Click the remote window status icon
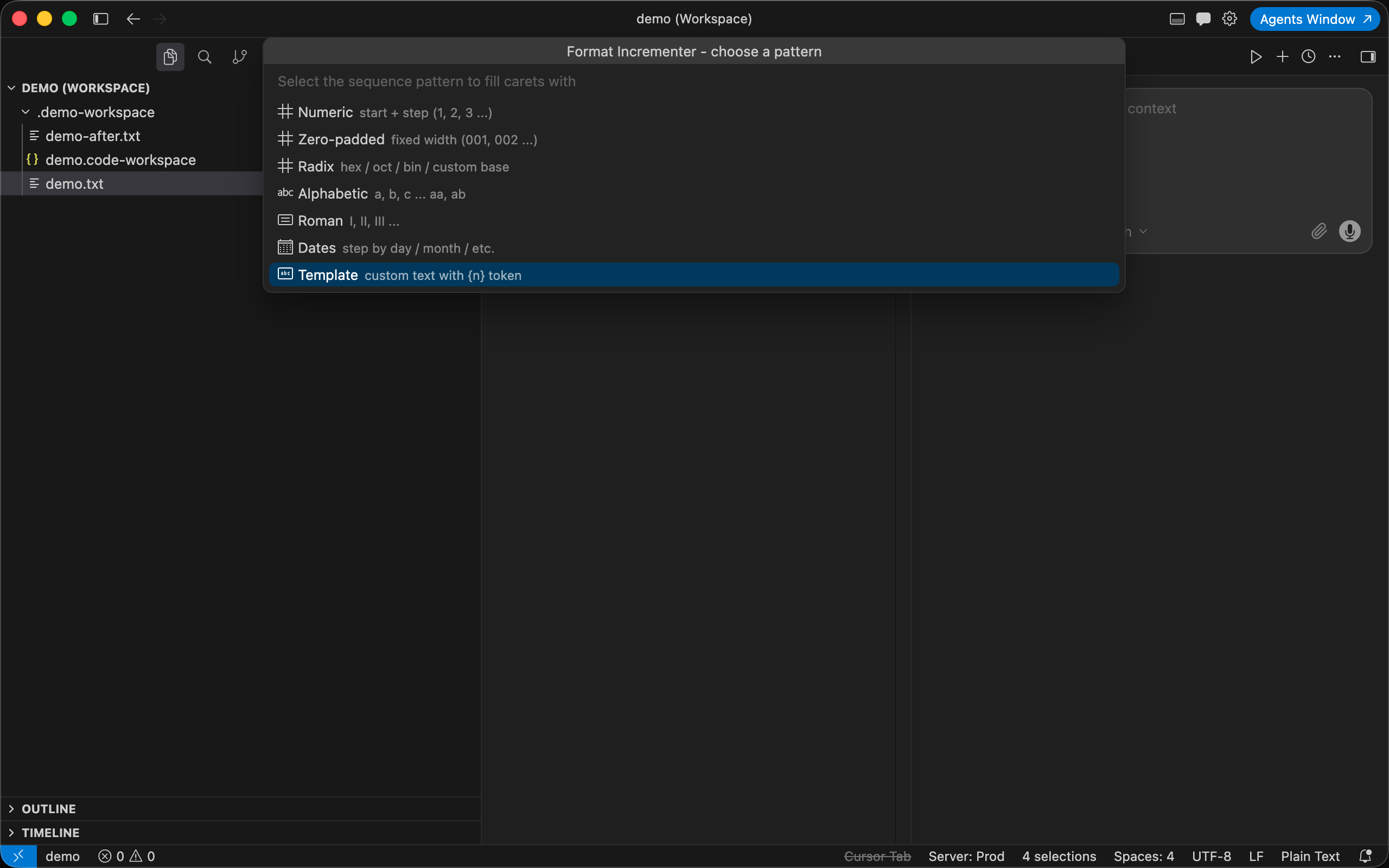 click(18, 856)
